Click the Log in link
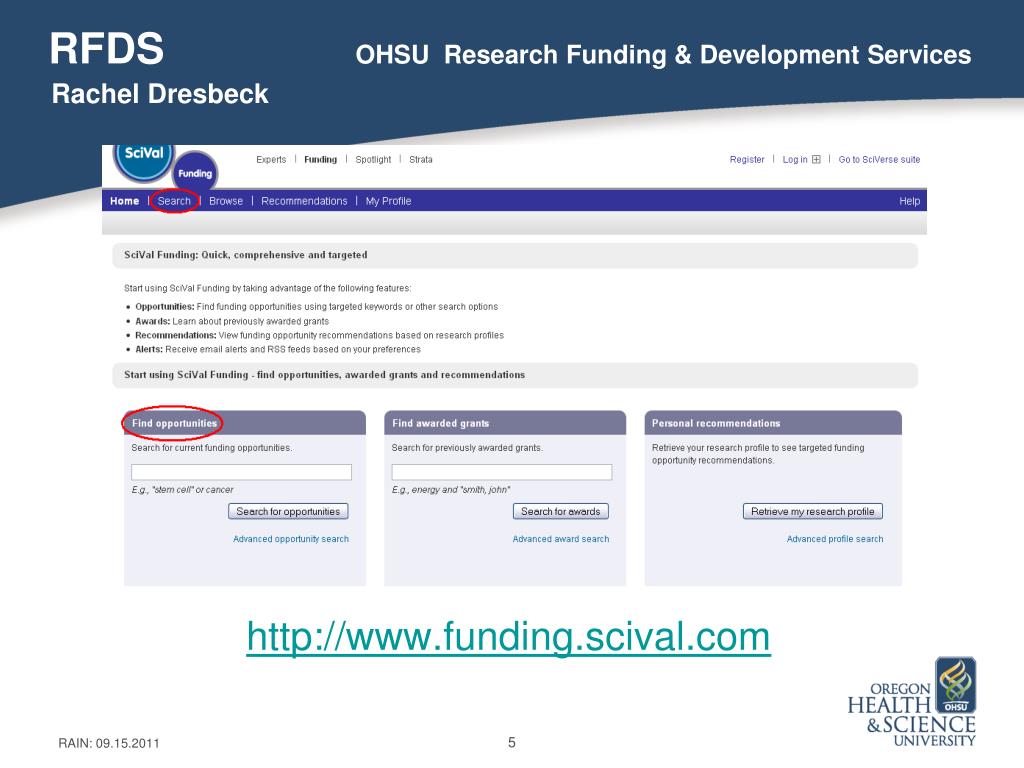 click(795, 159)
